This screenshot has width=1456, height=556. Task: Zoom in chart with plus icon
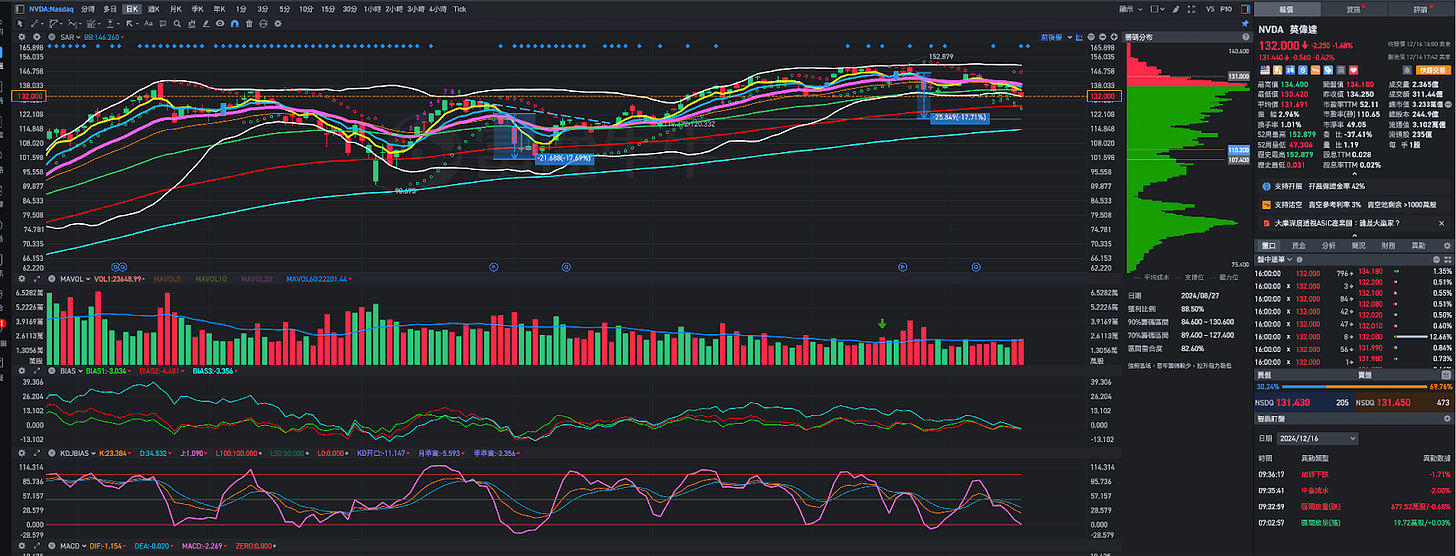point(1114,37)
